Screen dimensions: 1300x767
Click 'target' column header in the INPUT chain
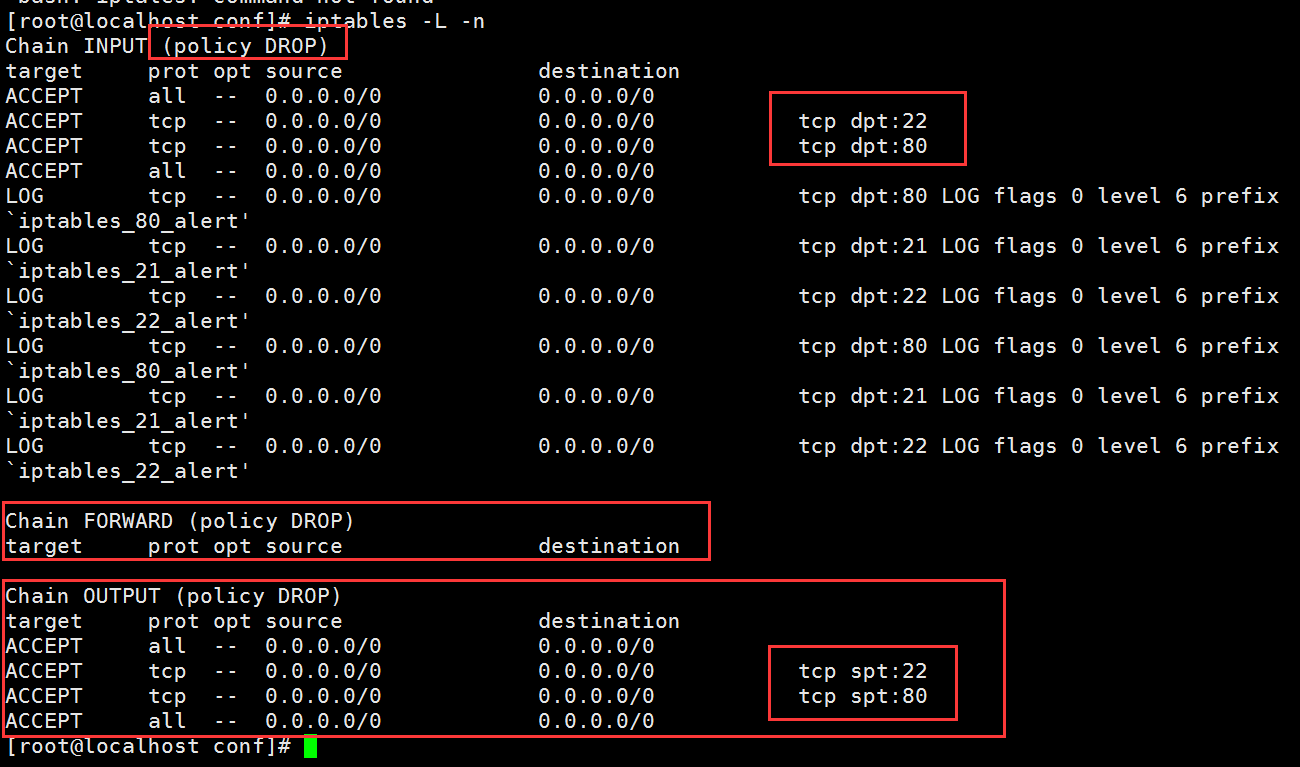[44, 71]
